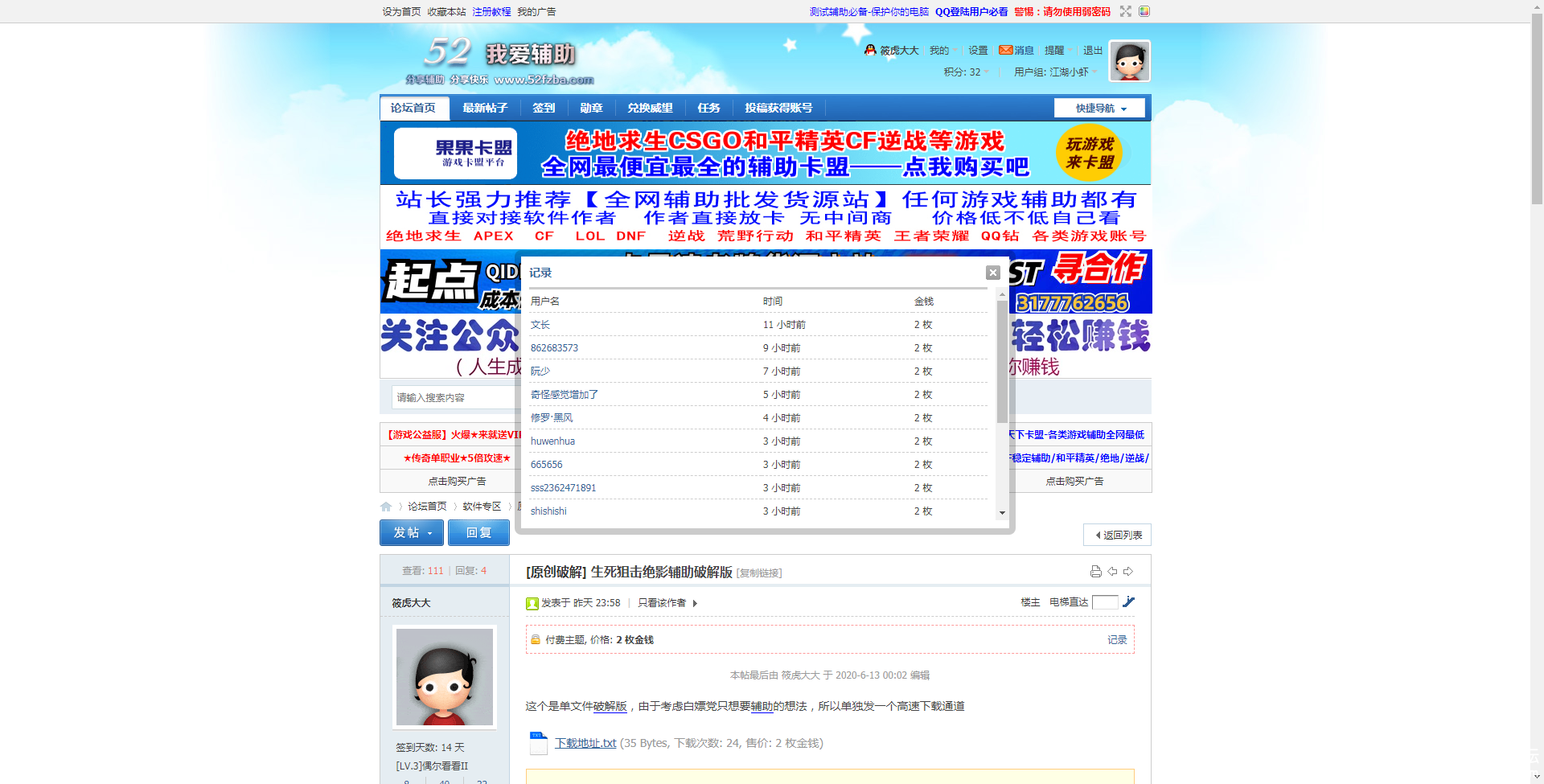The height and width of the screenshot is (784, 1544).
Task: Click the search box 请输入搜索内容
Action: pos(456,397)
